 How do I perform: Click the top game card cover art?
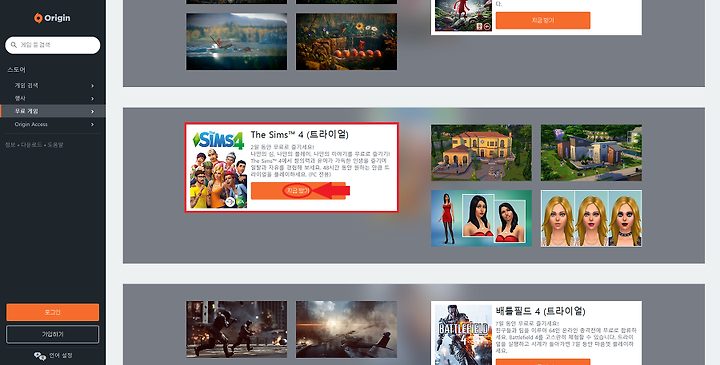(463, 15)
